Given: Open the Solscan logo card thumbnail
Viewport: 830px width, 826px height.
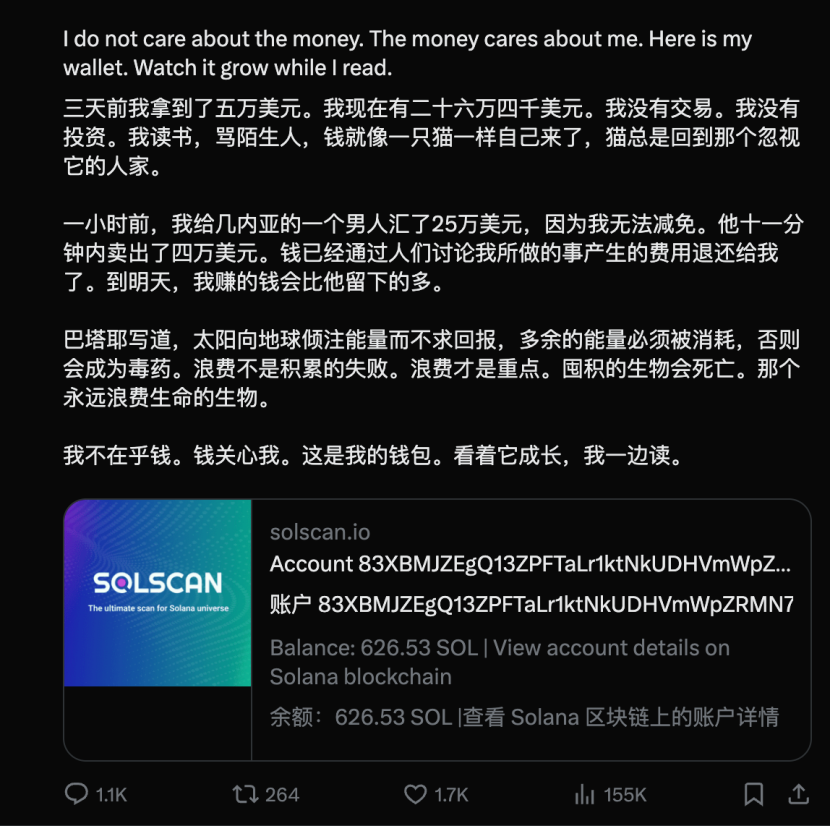Looking at the screenshot, I should [x=158, y=593].
